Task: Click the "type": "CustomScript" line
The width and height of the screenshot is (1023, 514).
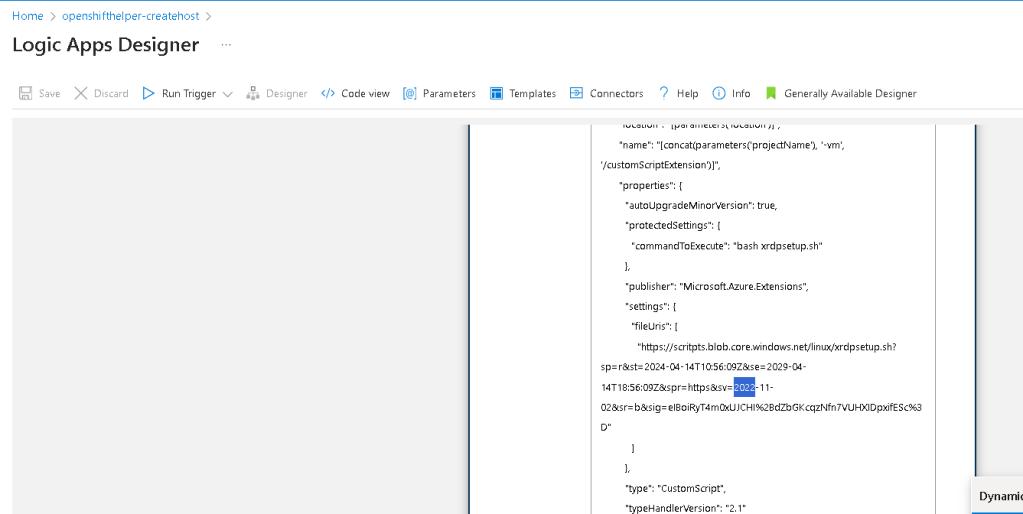Action: point(675,488)
